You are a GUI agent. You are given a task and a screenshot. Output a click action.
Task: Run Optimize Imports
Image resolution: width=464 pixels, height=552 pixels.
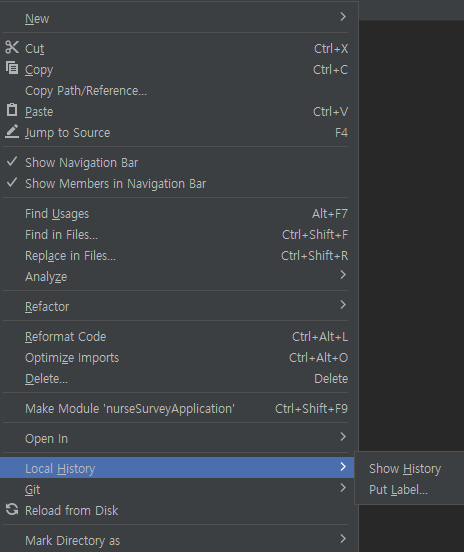177,358
